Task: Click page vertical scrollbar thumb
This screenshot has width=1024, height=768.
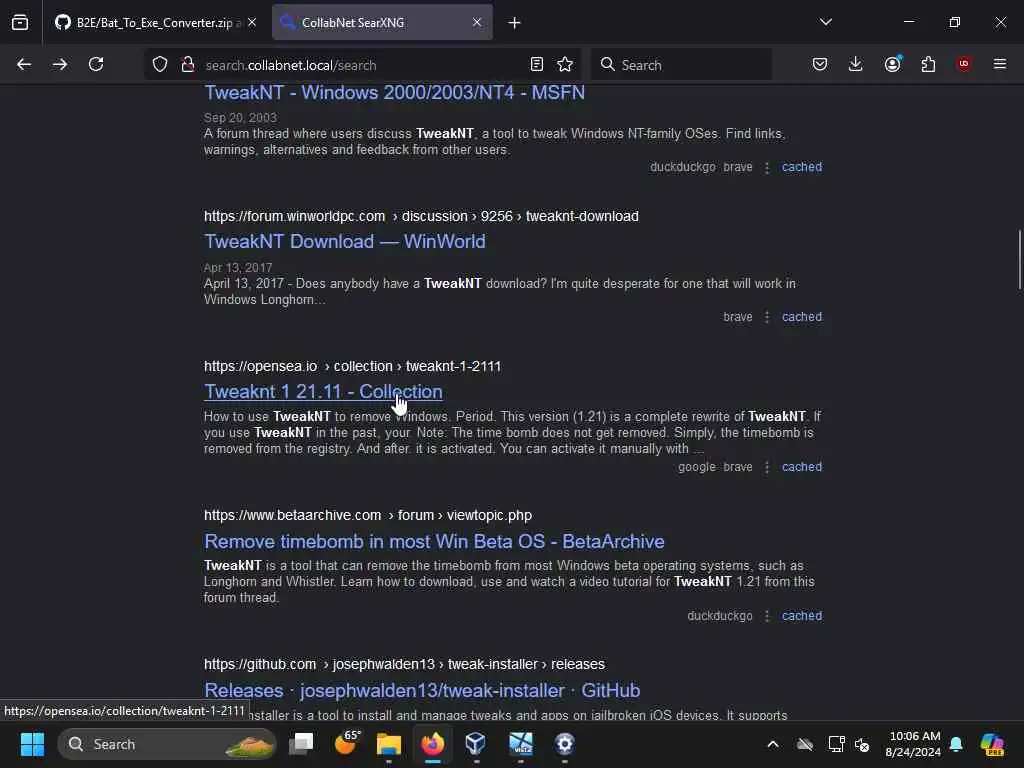Action: click(1019, 259)
